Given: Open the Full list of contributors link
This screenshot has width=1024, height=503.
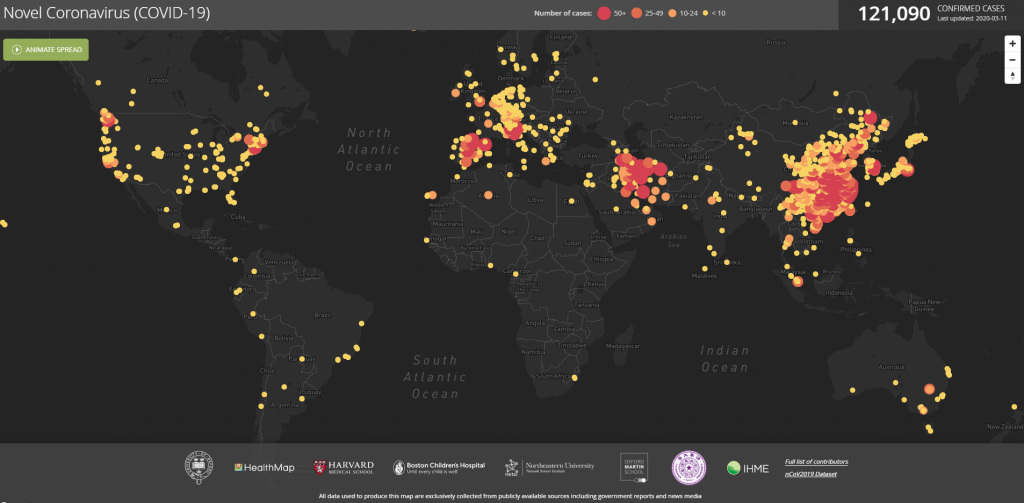Looking at the screenshot, I should (816, 461).
